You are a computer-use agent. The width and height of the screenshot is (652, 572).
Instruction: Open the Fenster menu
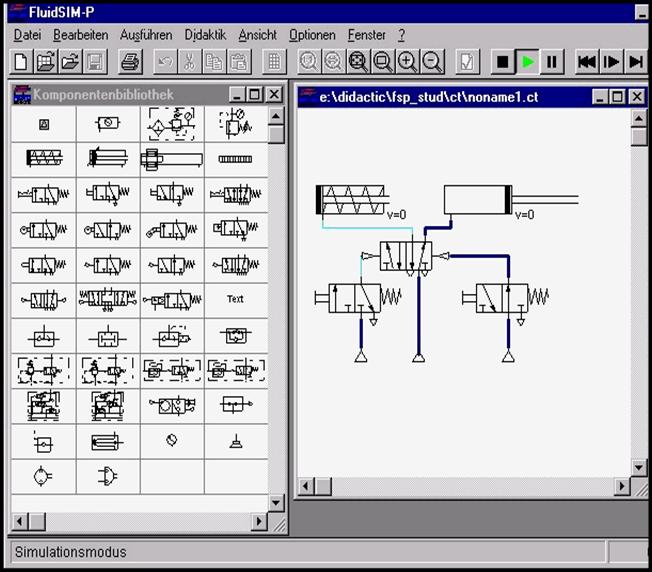pos(367,35)
